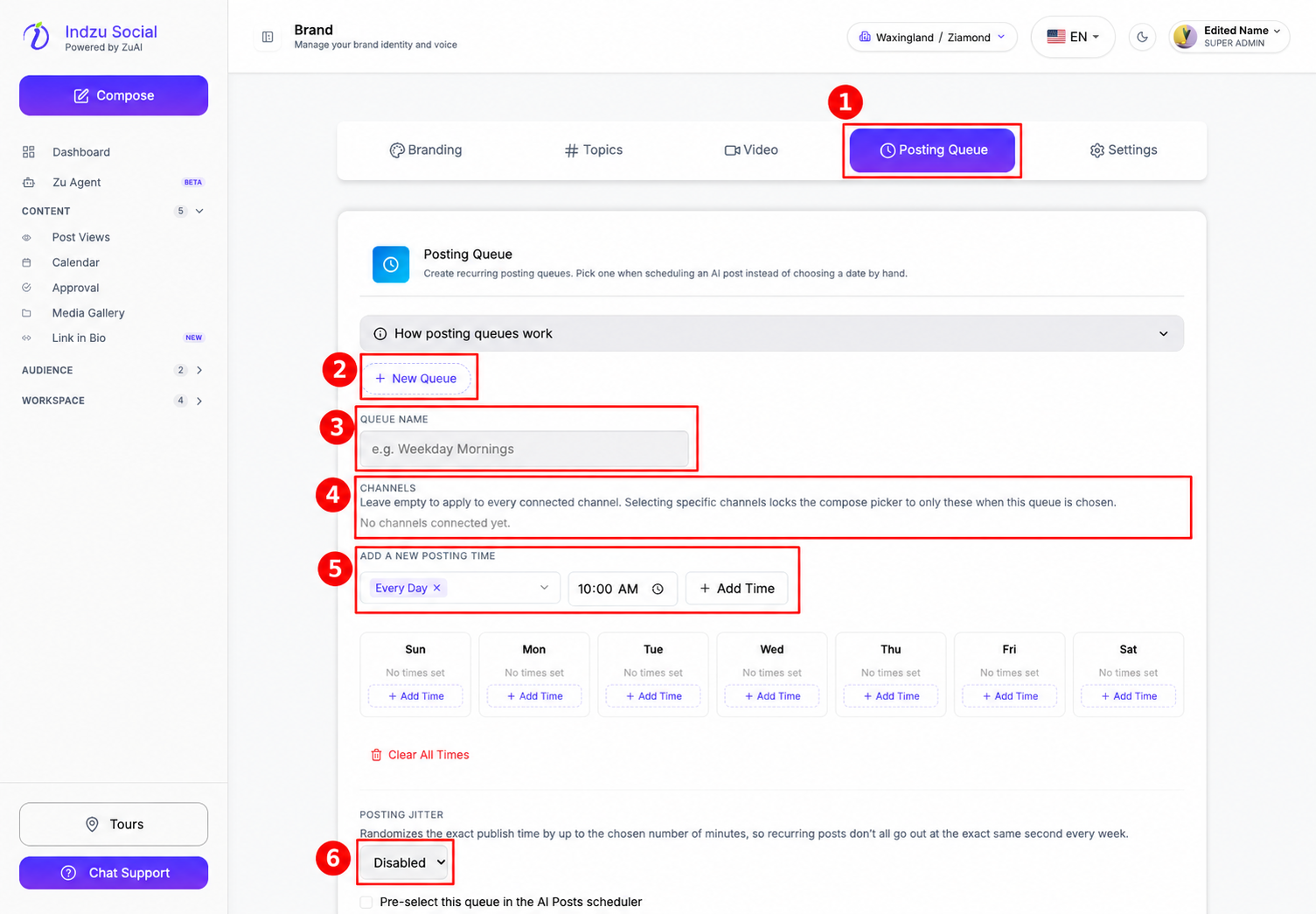Switch to the Branding tab
Screen dimensions: 1316x914
pyautogui.click(x=426, y=150)
